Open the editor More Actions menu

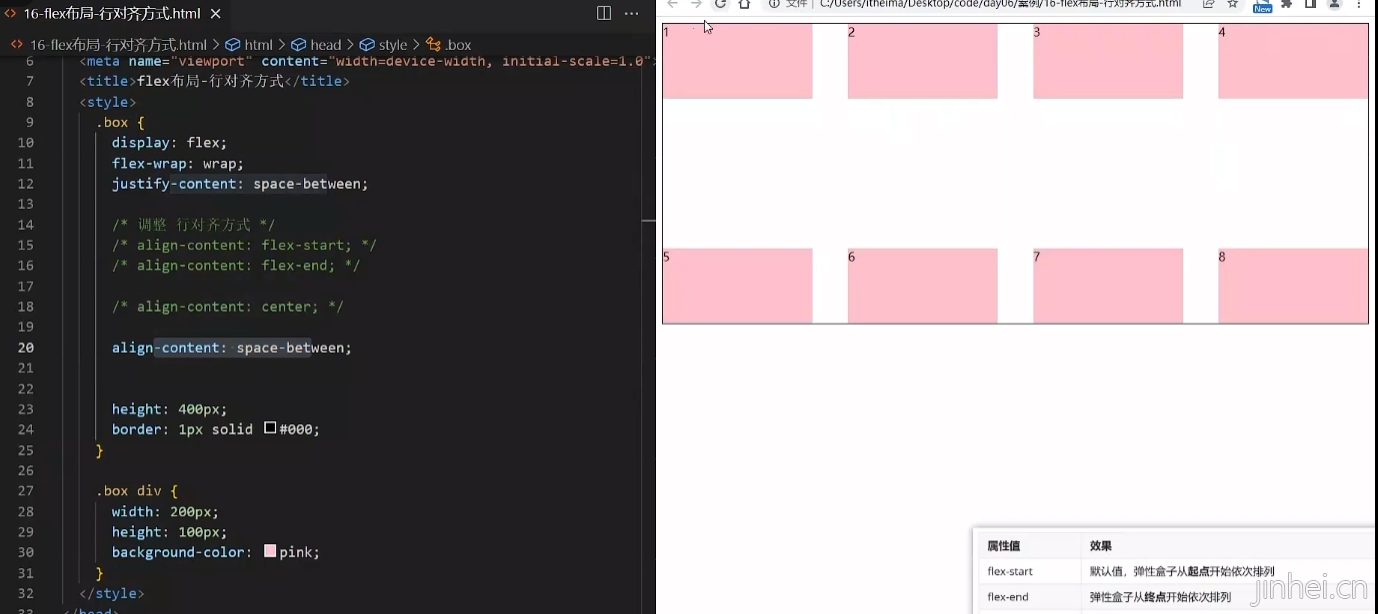(x=631, y=13)
